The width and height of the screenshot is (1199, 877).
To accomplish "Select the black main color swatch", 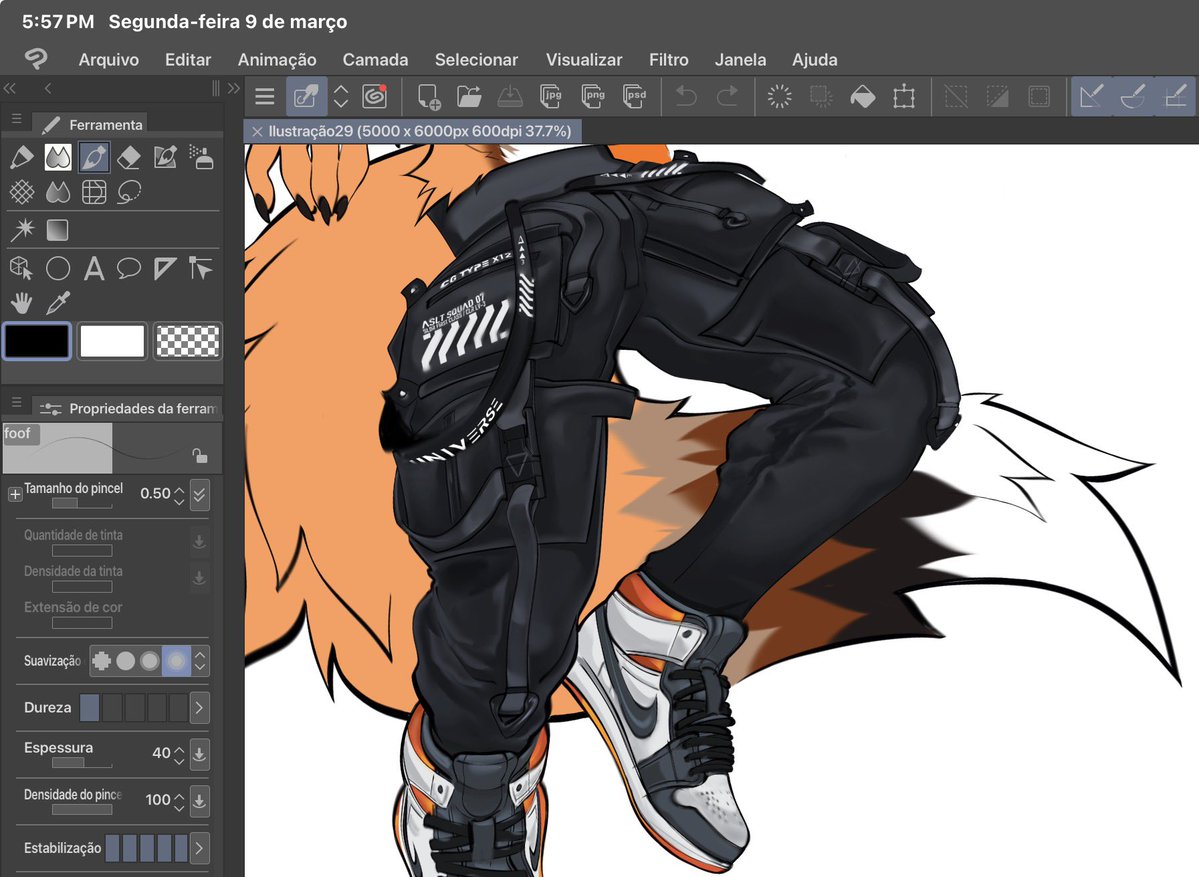I will (37, 341).
